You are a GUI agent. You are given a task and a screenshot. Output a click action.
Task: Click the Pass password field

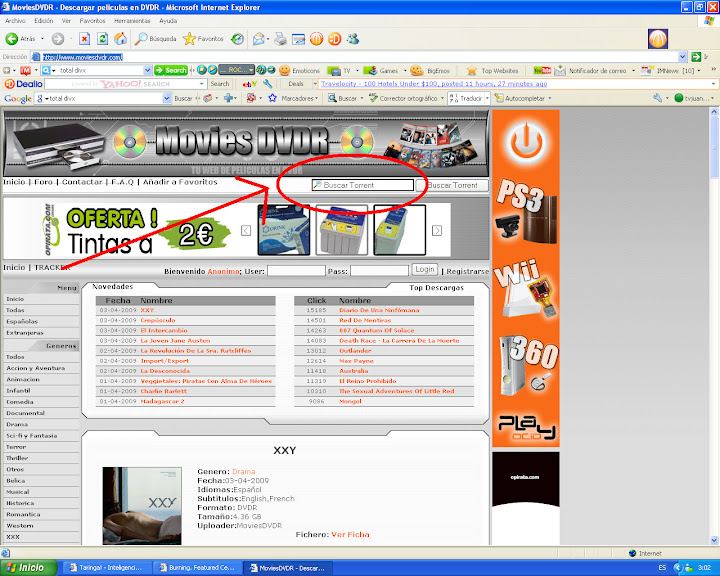379,271
